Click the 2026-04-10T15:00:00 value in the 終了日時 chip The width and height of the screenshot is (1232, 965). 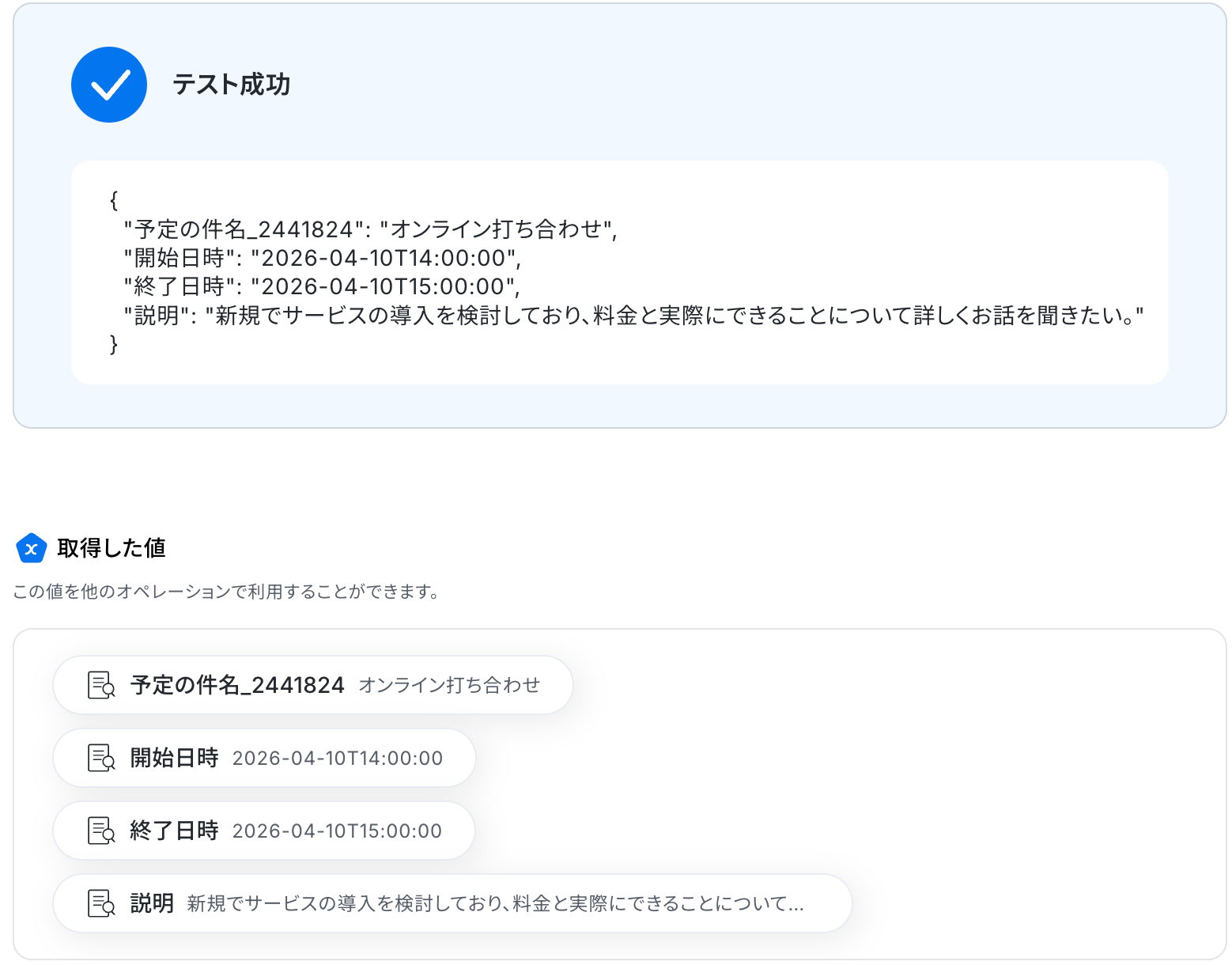point(337,831)
